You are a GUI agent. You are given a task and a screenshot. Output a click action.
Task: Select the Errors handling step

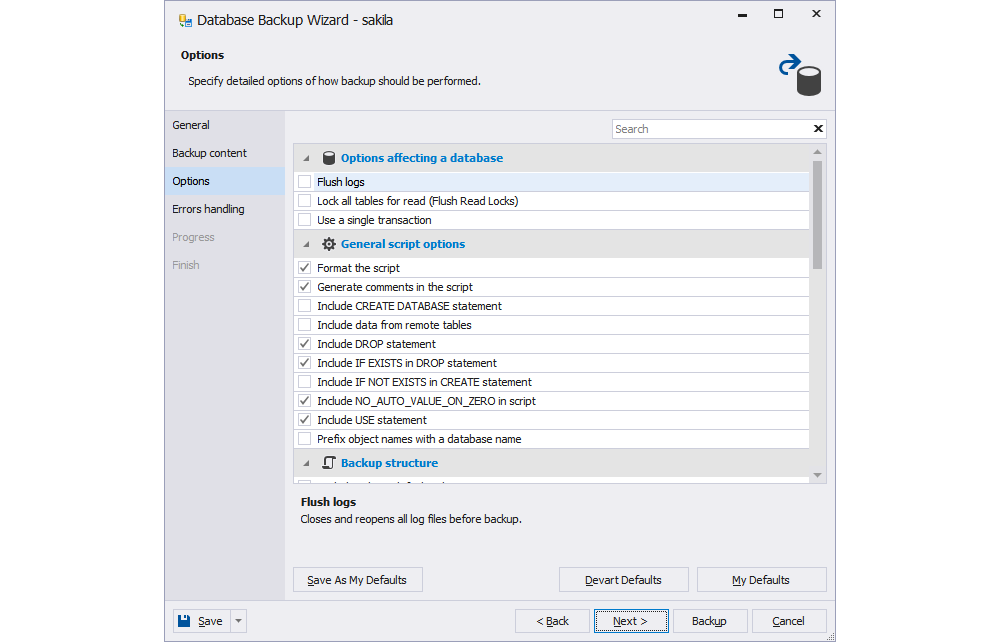208,208
